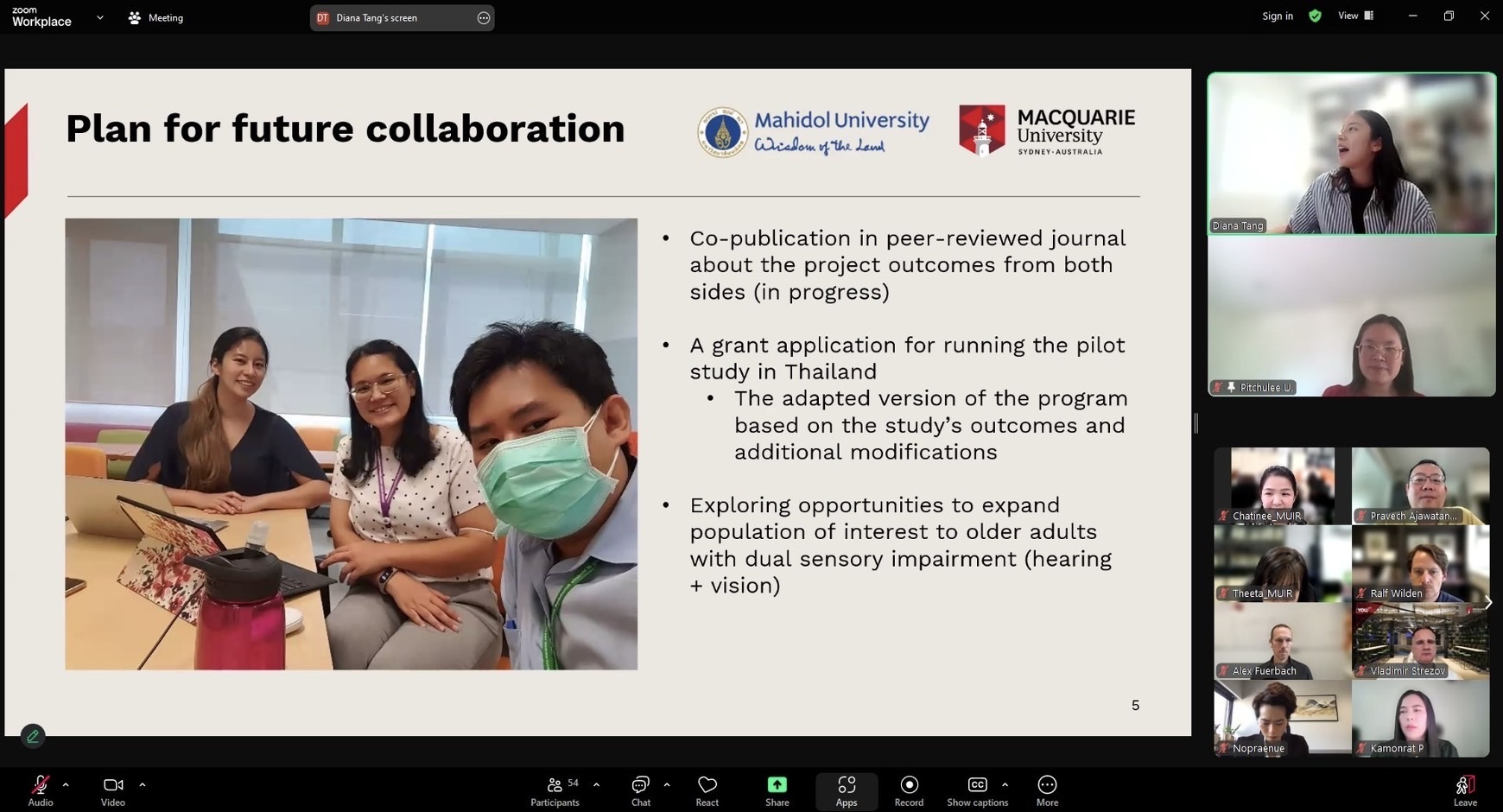Expand video settings arrow next to Video
The width and height of the screenshot is (1503, 812).
pos(143,784)
